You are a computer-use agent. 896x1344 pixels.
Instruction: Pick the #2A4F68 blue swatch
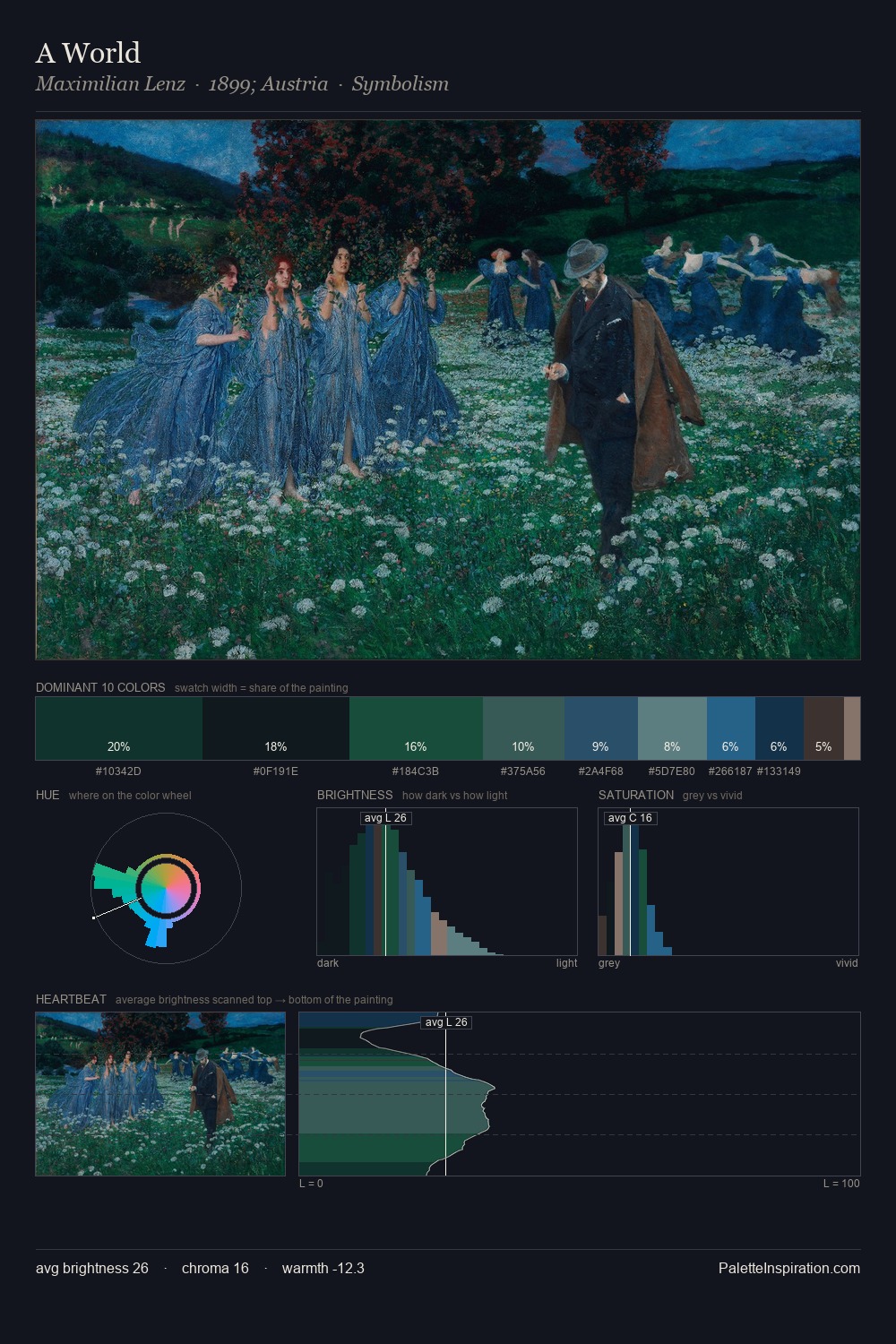[x=601, y=728]
